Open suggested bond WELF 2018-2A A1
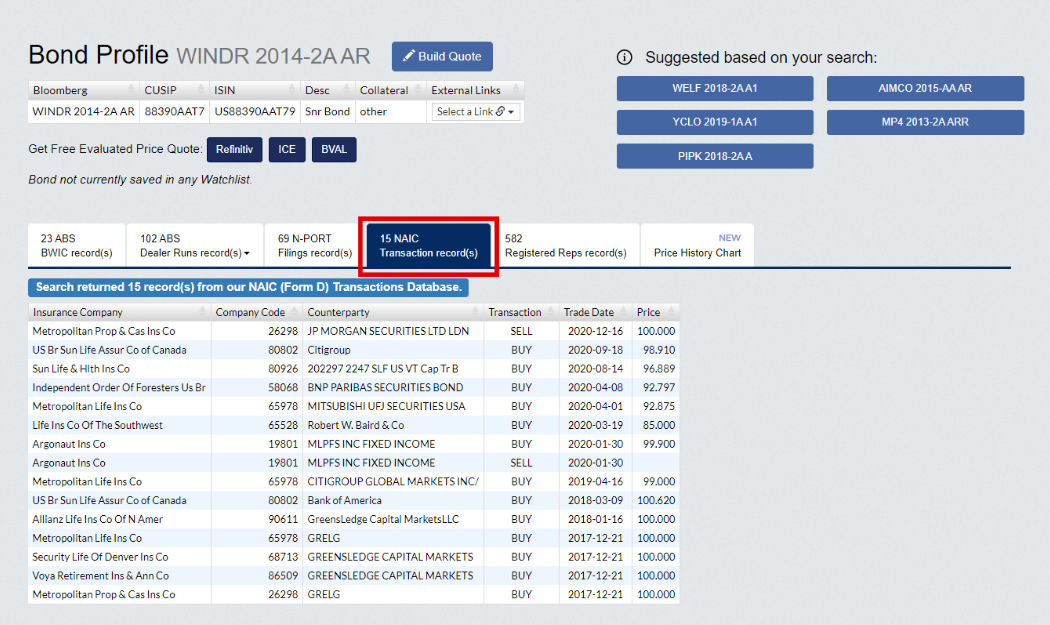Viewport: 1050px width, 625px height. (714, 89)
